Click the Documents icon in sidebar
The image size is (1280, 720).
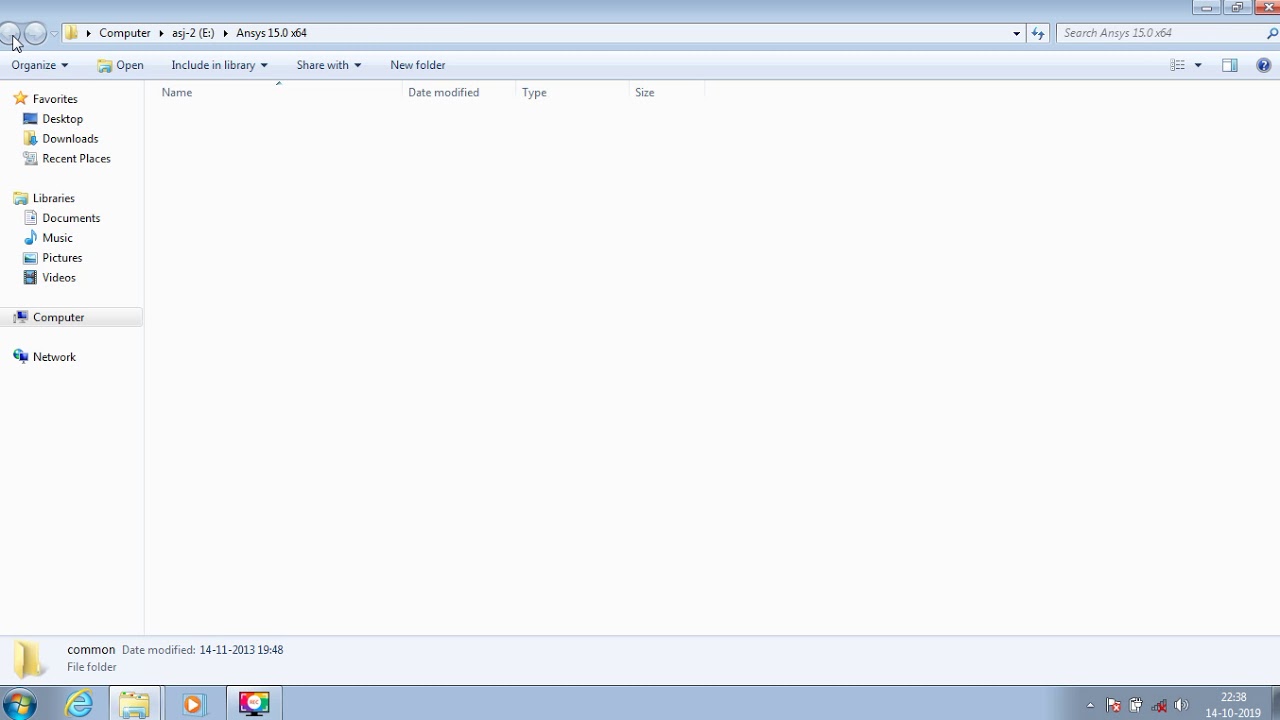30,218
